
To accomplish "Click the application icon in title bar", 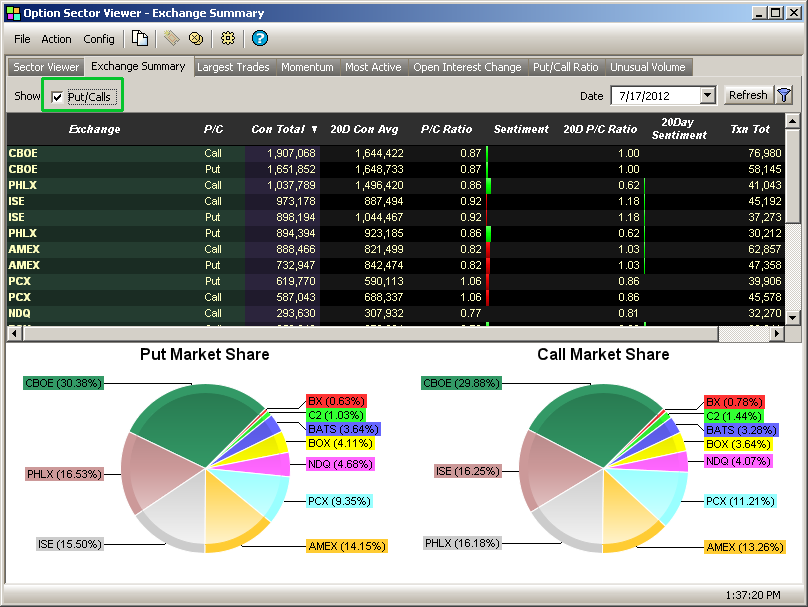I will tap(13, 13).
